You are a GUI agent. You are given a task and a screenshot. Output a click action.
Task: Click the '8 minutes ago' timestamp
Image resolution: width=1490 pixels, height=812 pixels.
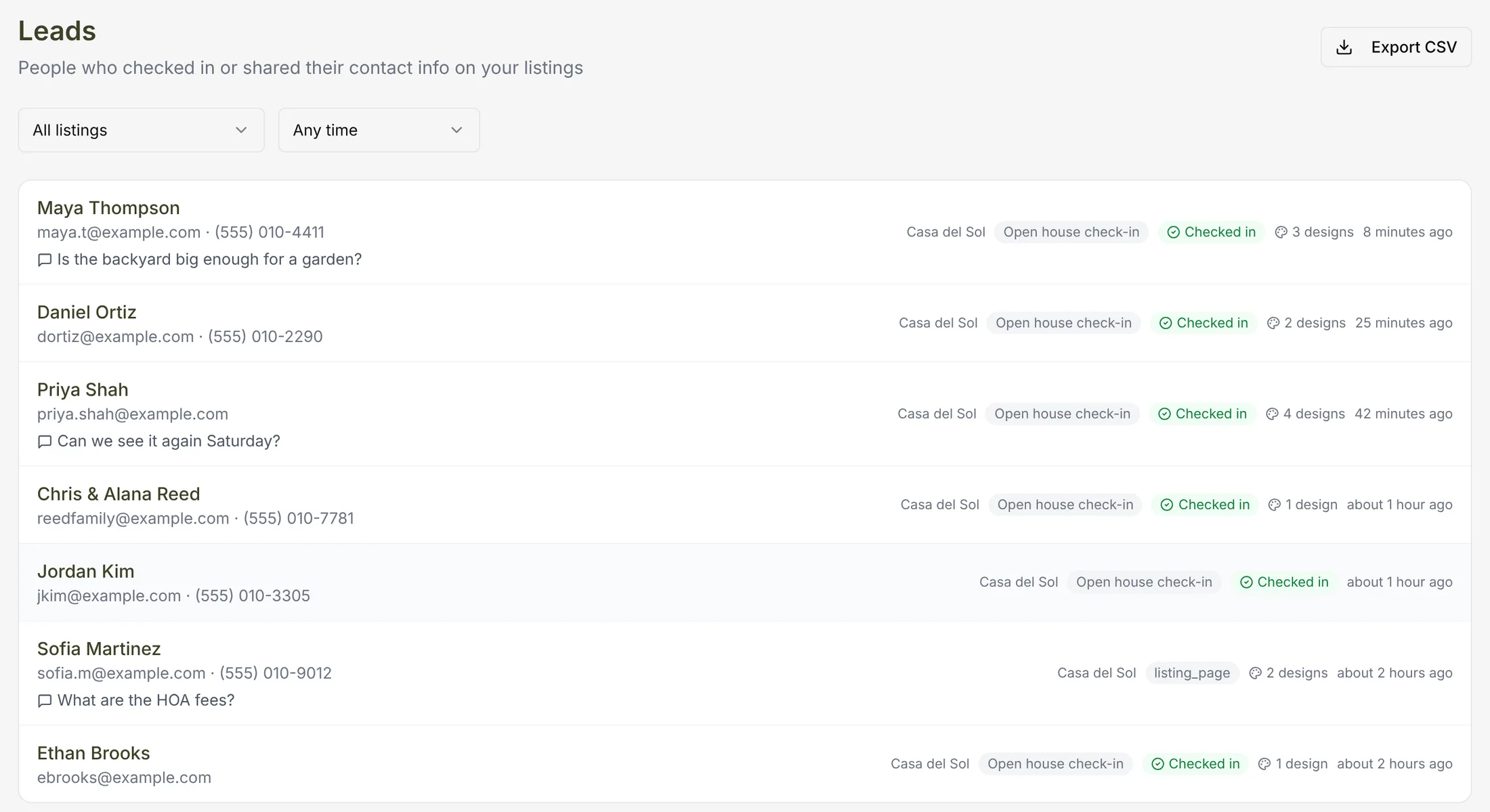pyautogui.click(x=1407, y=232)
